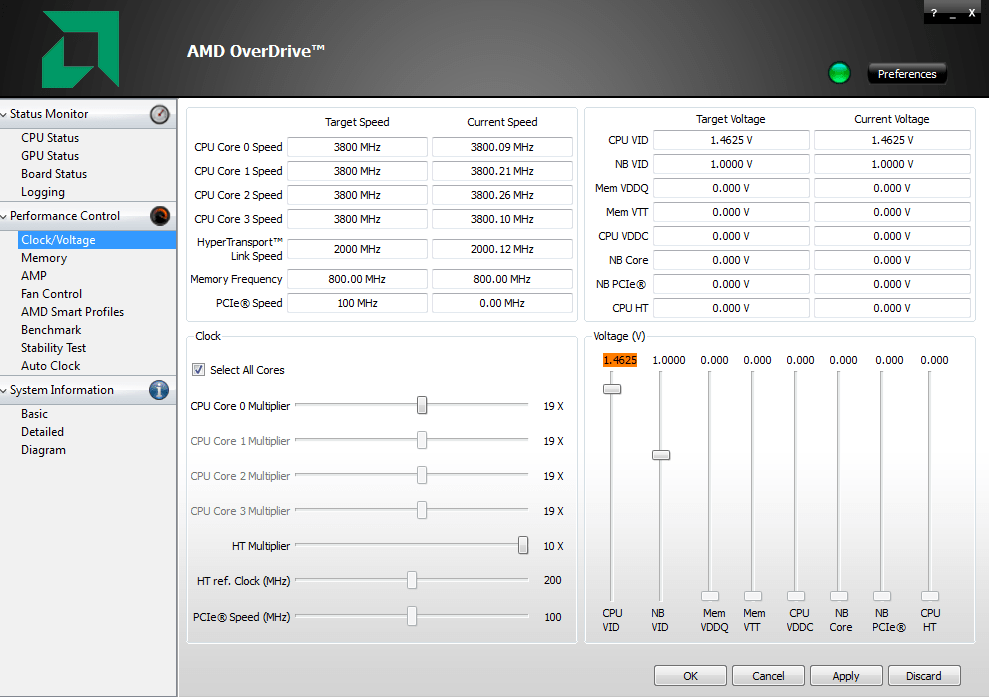
Task: Click the Target Speed column header
Action: coord(357,122)
